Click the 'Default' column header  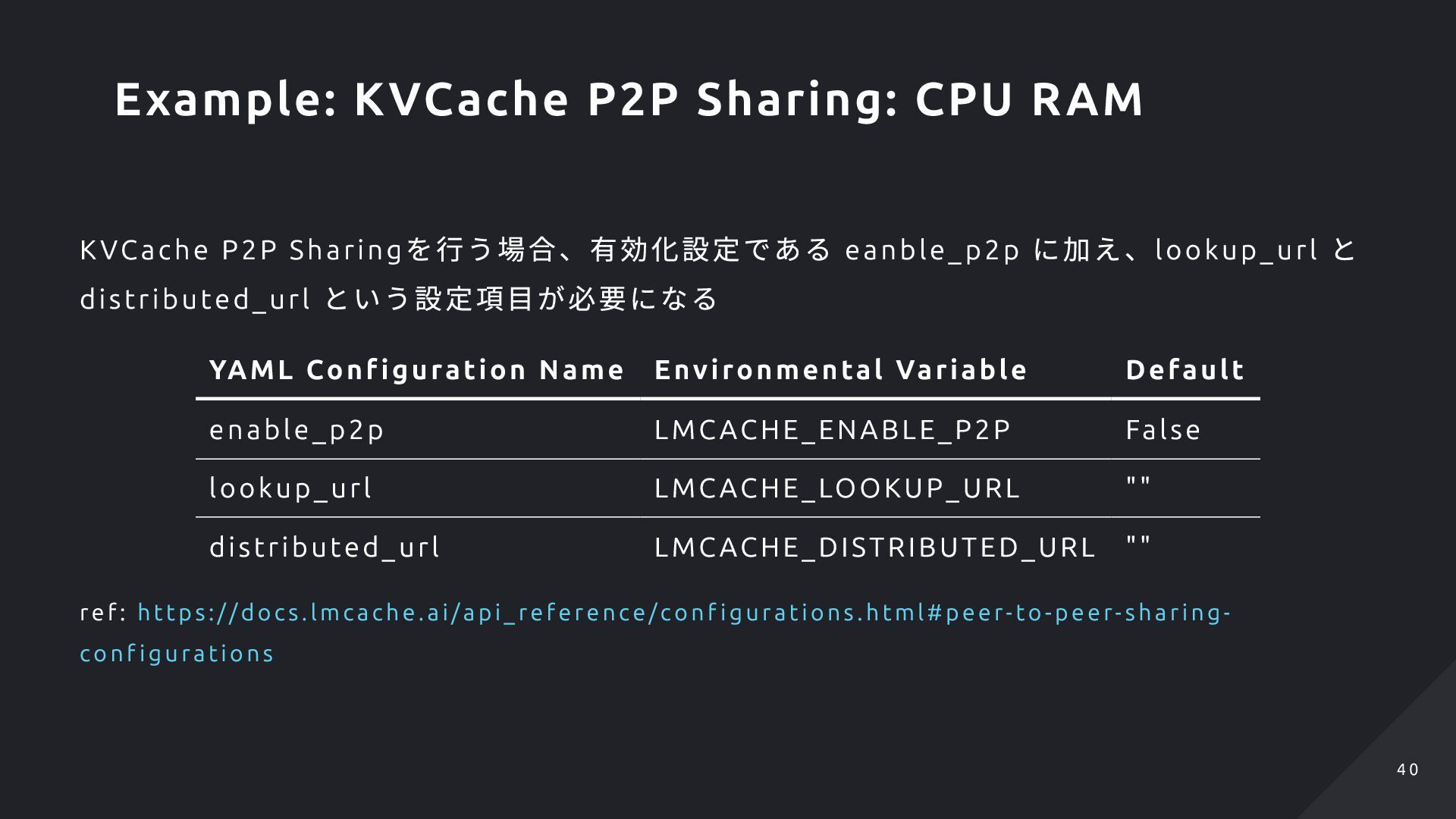[1185, 370]
